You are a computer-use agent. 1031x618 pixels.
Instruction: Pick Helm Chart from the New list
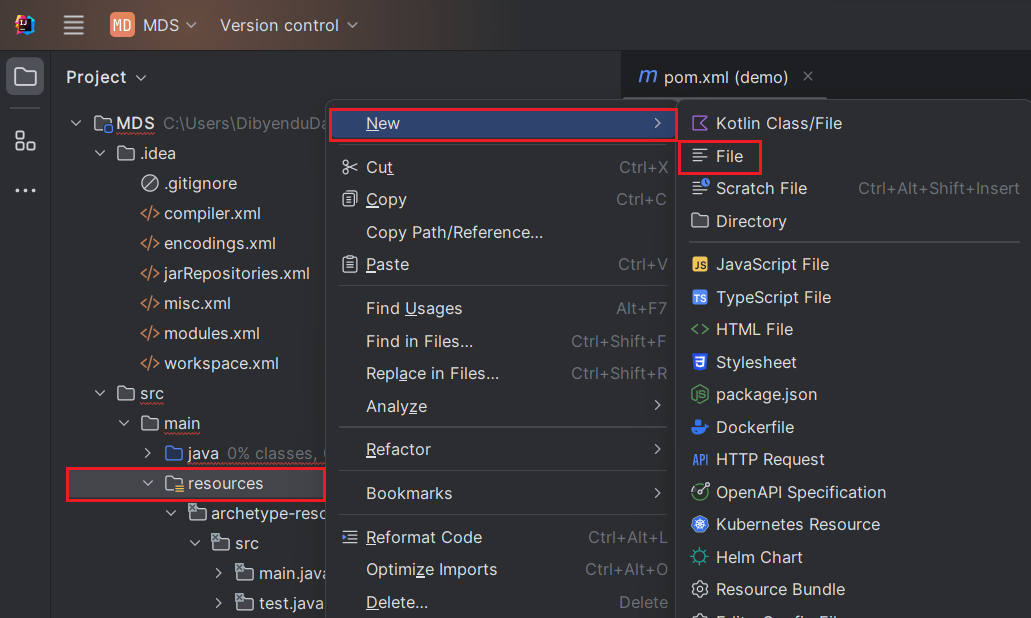[759, 557]
